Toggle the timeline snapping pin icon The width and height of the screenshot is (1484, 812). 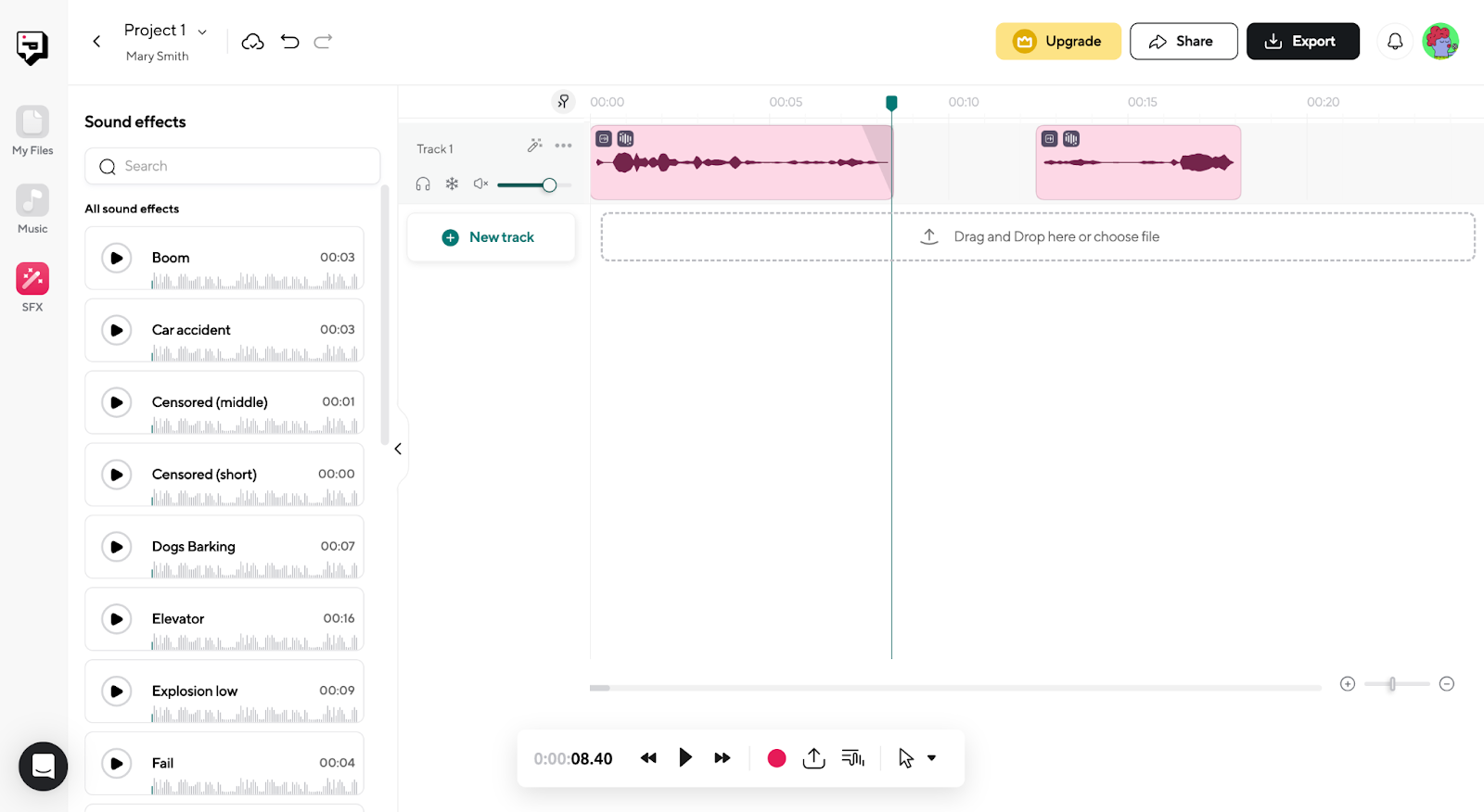click(x=563, y=102)
